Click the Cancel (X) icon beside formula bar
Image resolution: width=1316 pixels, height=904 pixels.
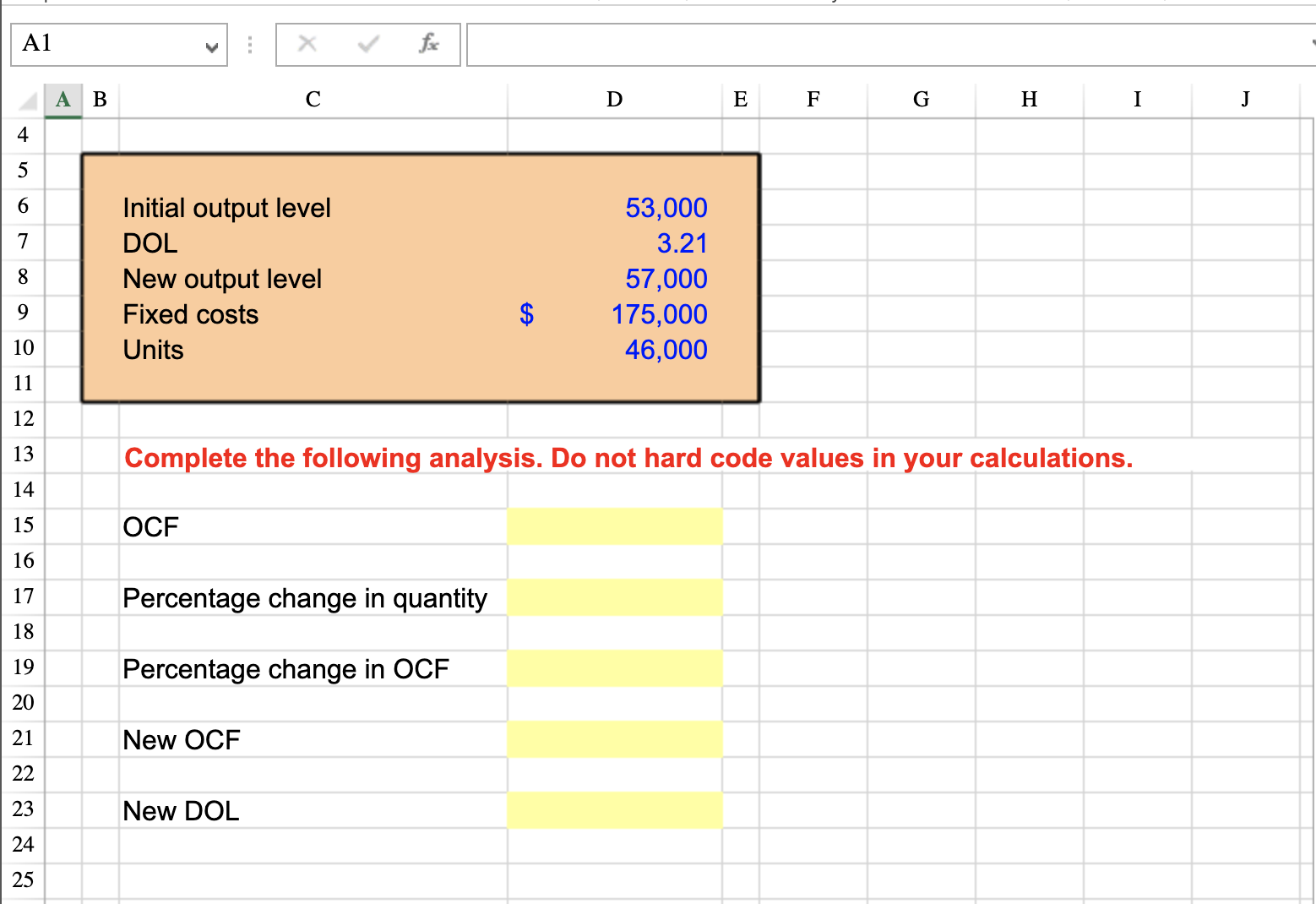pos(307,43)
